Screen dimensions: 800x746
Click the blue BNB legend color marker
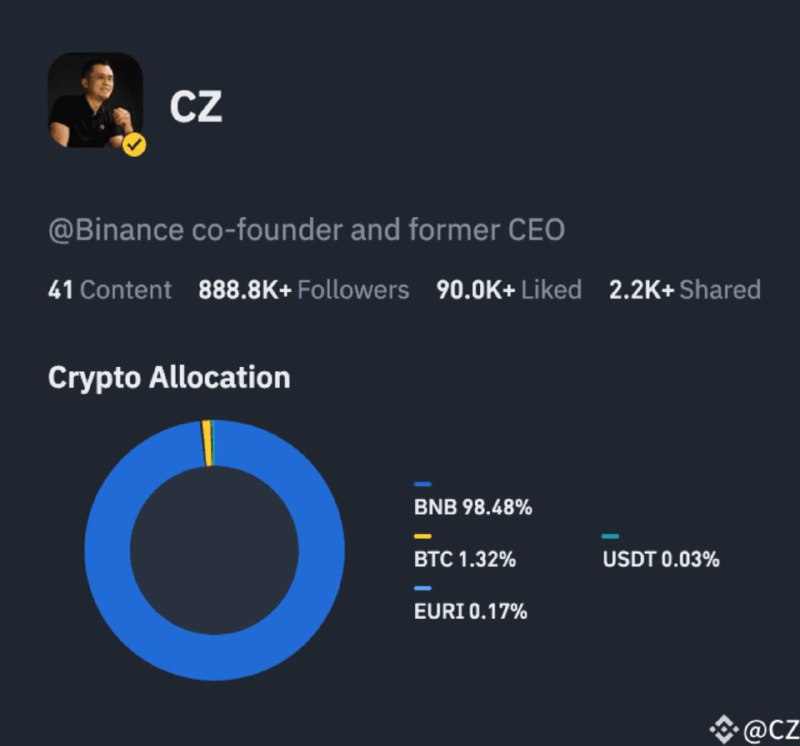(423, 484)
